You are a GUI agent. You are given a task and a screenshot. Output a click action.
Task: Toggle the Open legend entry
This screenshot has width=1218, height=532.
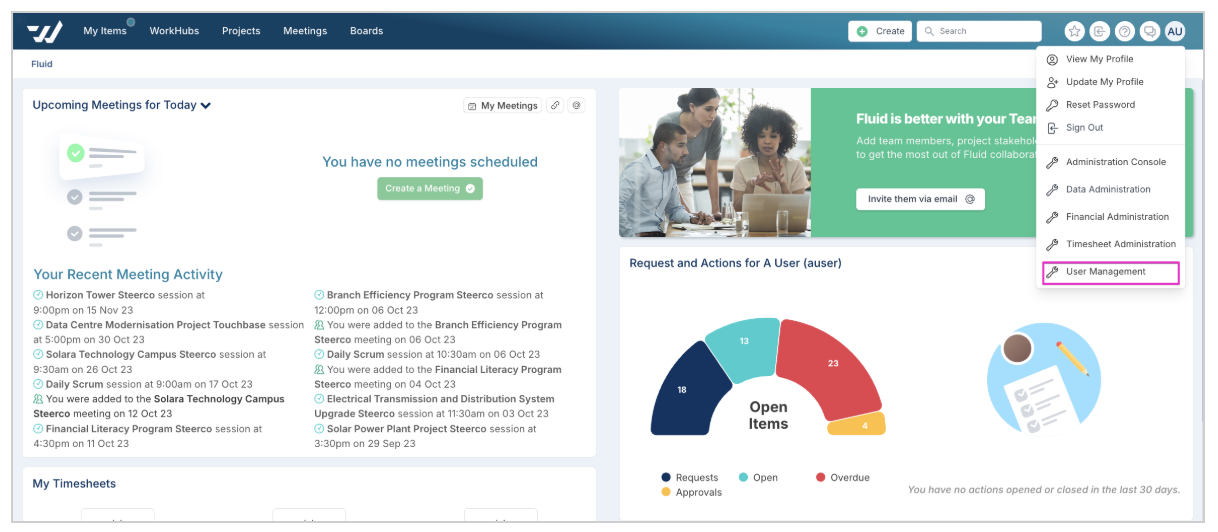(x=758, y=478)
